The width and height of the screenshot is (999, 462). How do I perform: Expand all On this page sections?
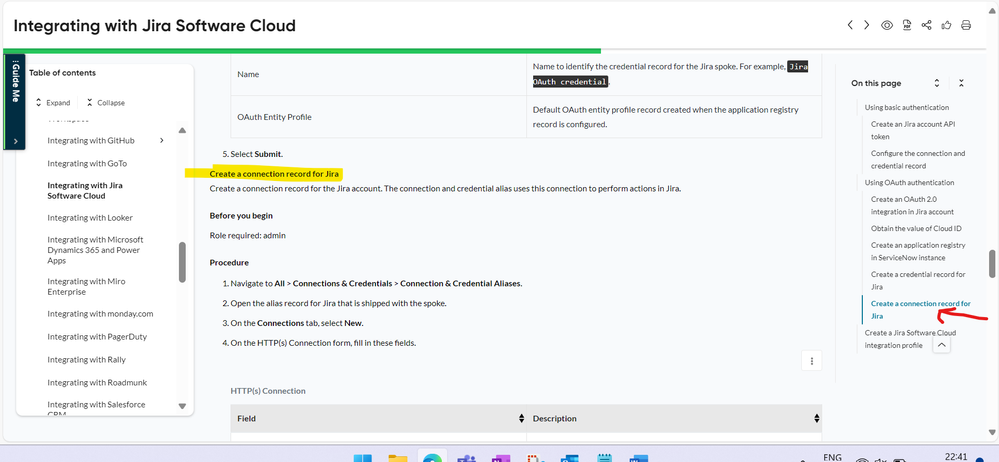[937, 83]
